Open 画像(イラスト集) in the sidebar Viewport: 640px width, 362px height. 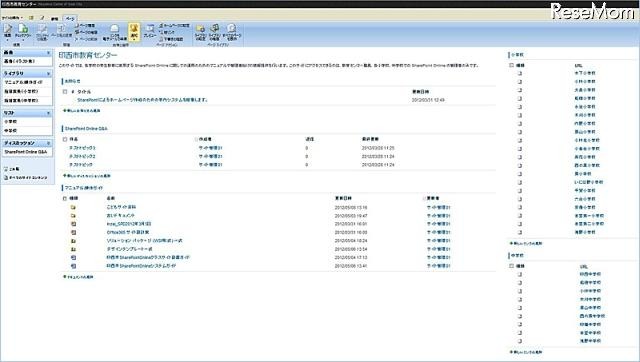[x=19, y=61]
